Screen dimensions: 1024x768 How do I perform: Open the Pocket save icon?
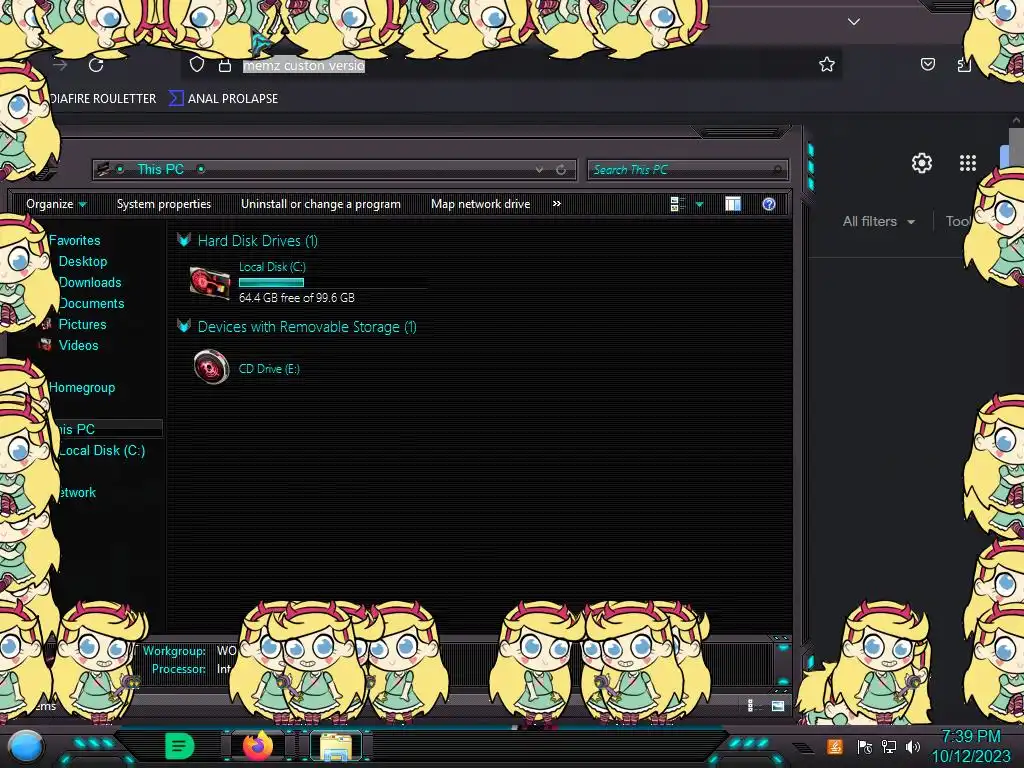pyautogui.click(x=927, y=64)
